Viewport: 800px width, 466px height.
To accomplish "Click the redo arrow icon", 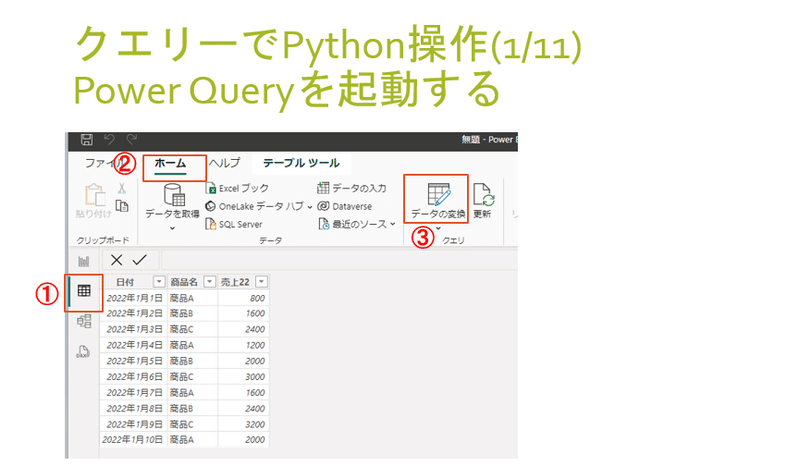I will pyautogui.click(x=132, y=139).
